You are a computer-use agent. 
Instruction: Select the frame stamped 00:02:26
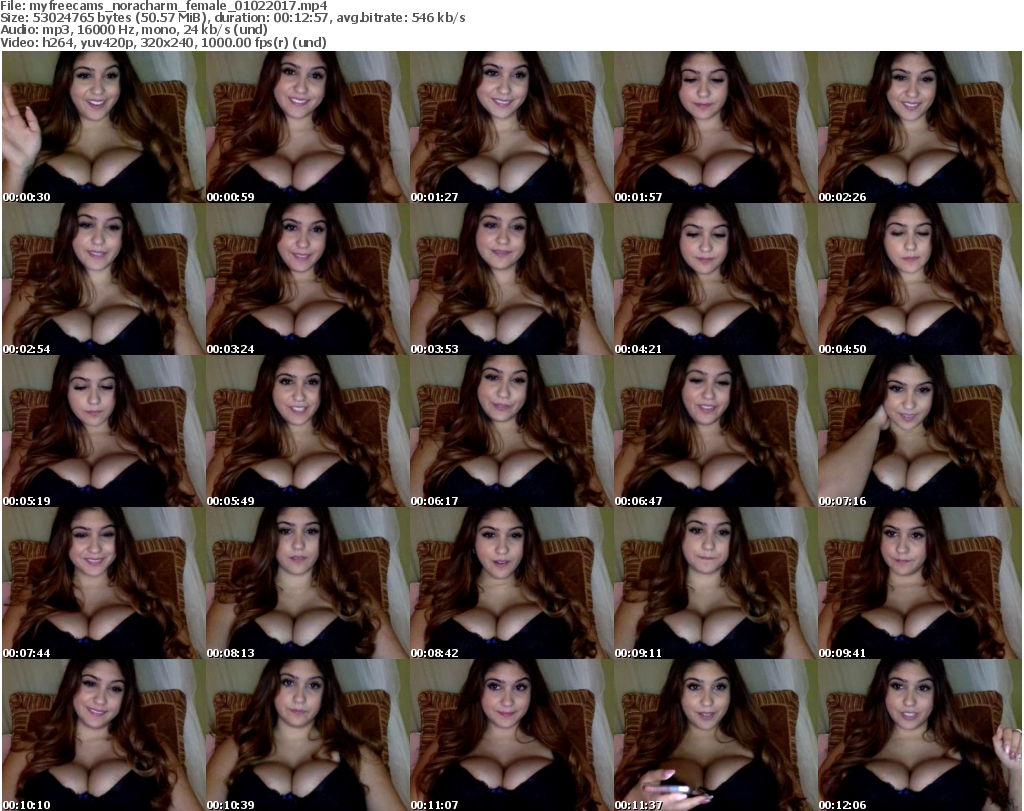[920, 127]
